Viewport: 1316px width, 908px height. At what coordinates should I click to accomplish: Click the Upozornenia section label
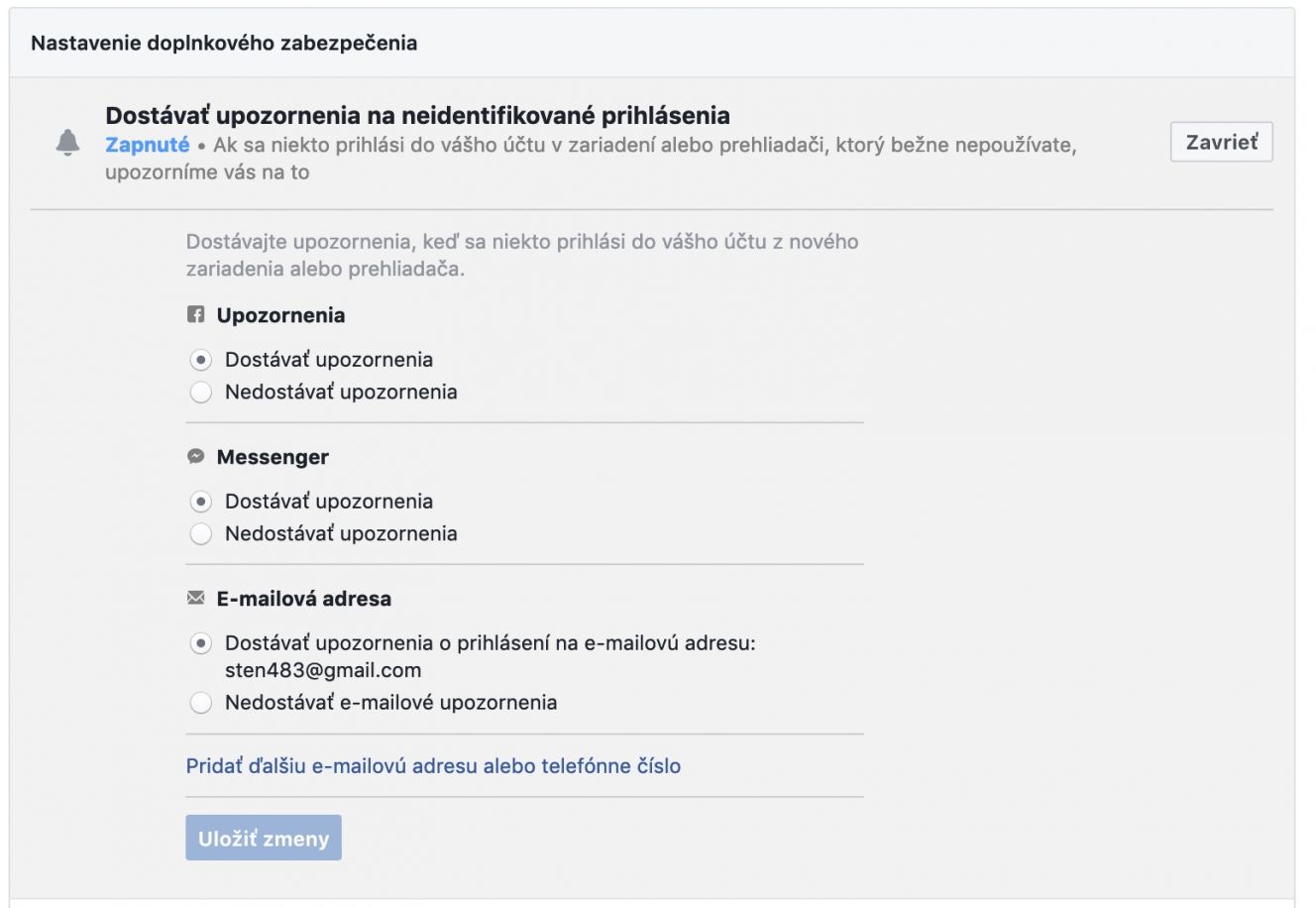tap(280, 315)
